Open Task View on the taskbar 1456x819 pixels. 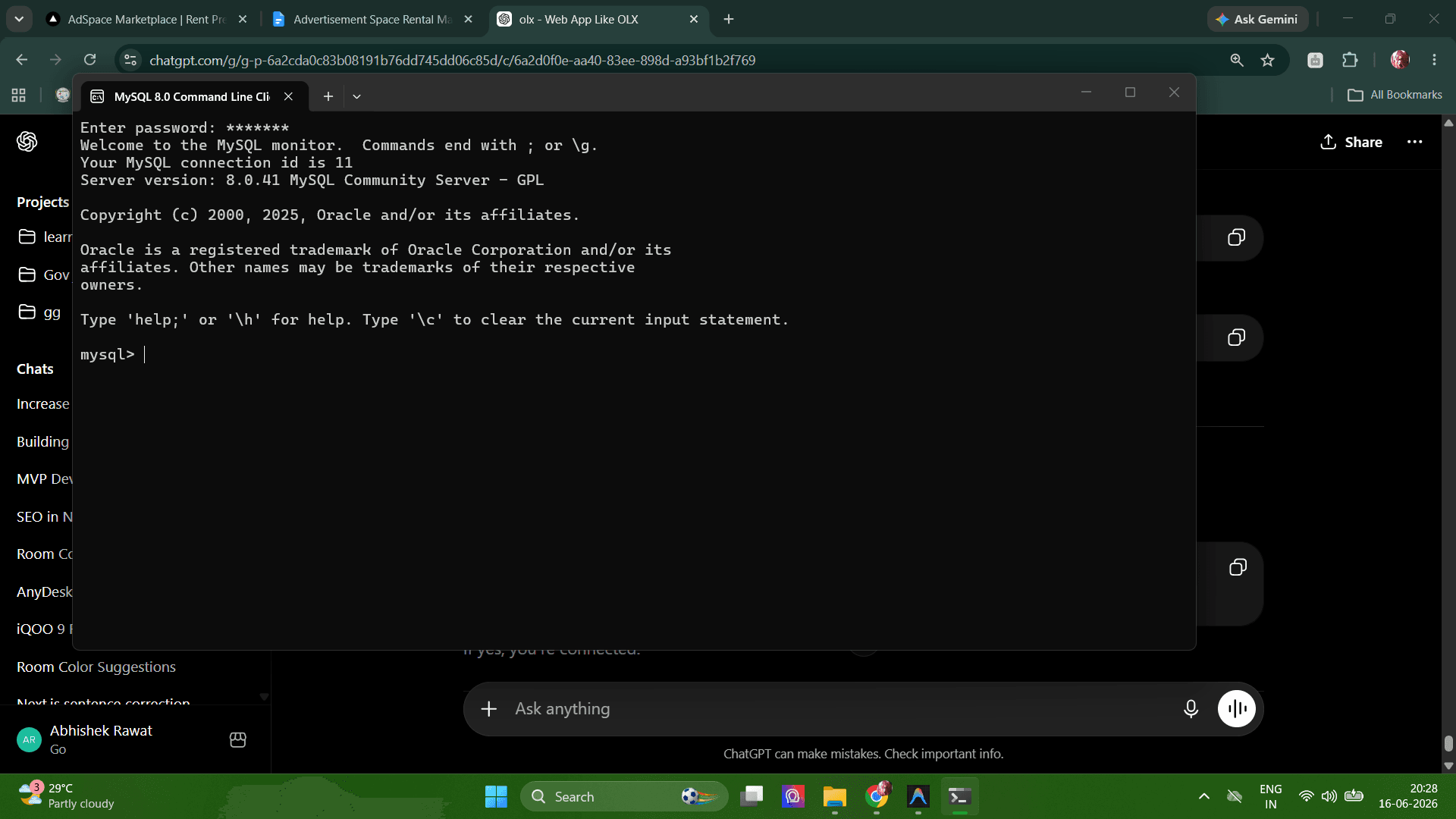pos(752,797)
